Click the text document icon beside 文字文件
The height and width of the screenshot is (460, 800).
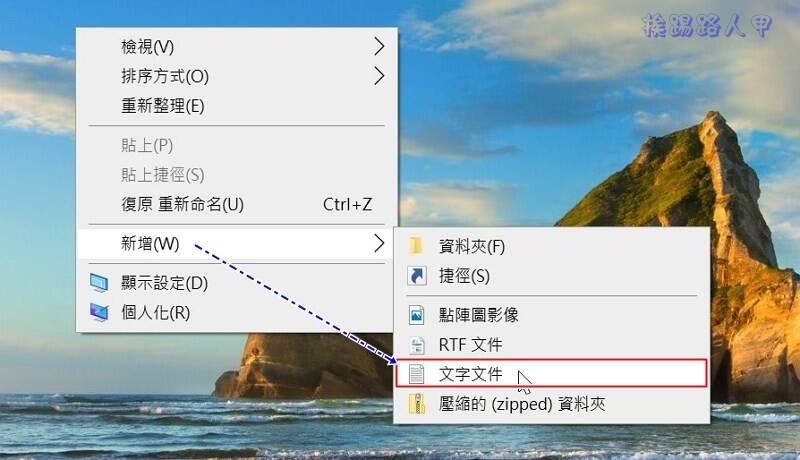416,374
